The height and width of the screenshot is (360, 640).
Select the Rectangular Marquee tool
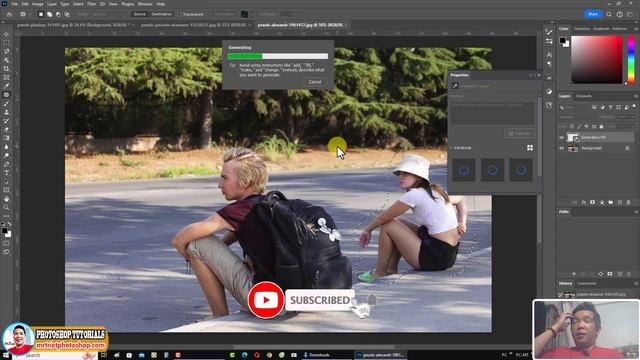coord(6,43)
